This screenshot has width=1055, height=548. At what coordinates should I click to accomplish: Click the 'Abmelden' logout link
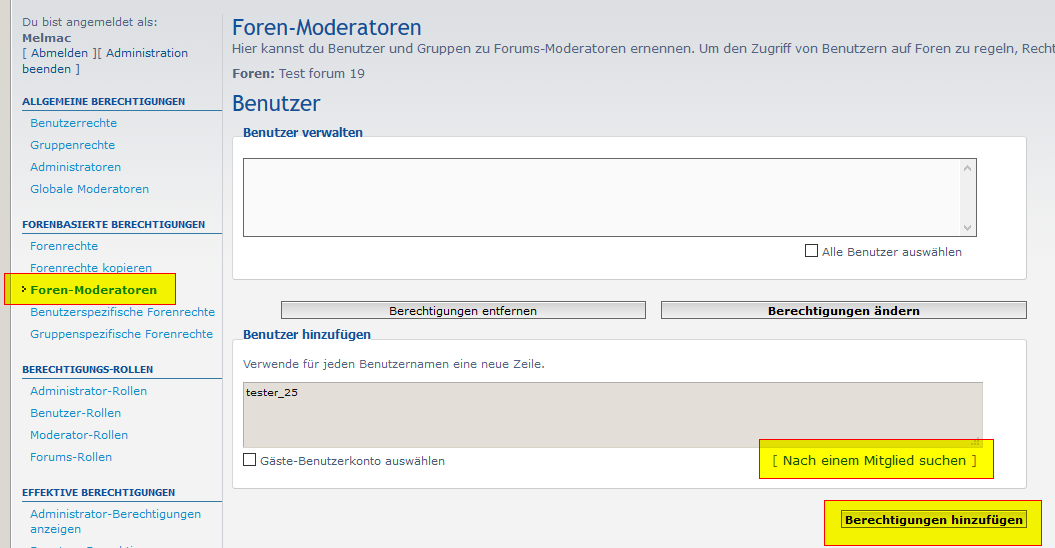click(x=58, y=53)
